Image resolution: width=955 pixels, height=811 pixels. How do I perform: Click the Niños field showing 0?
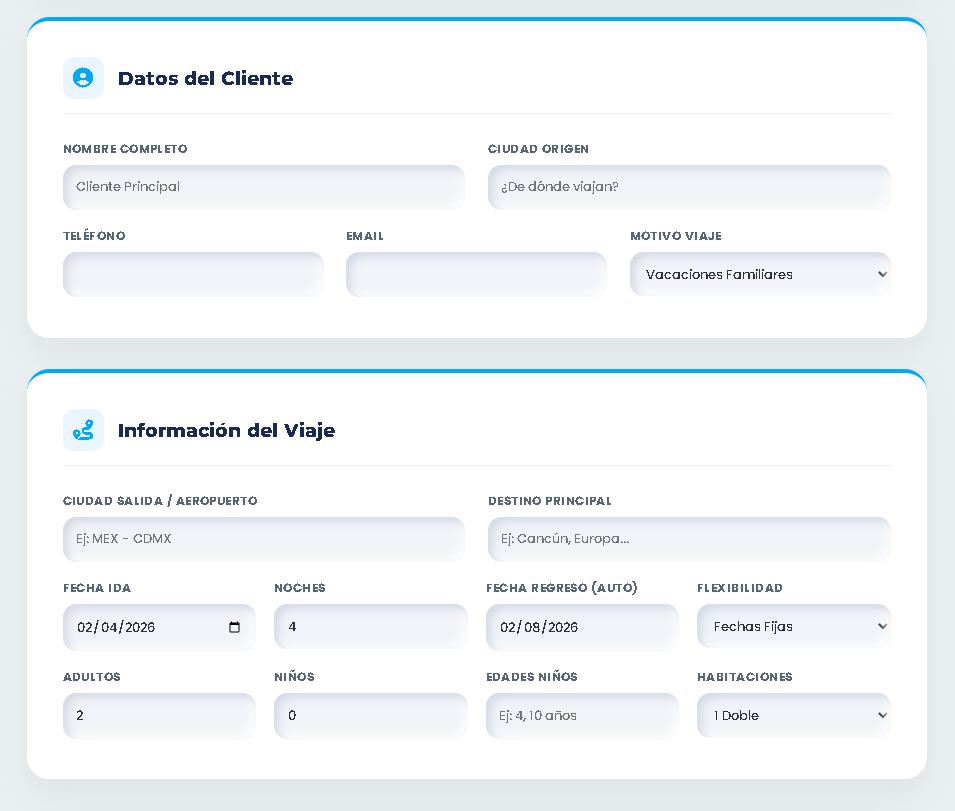pyautogui.click(x=371, y=715)
